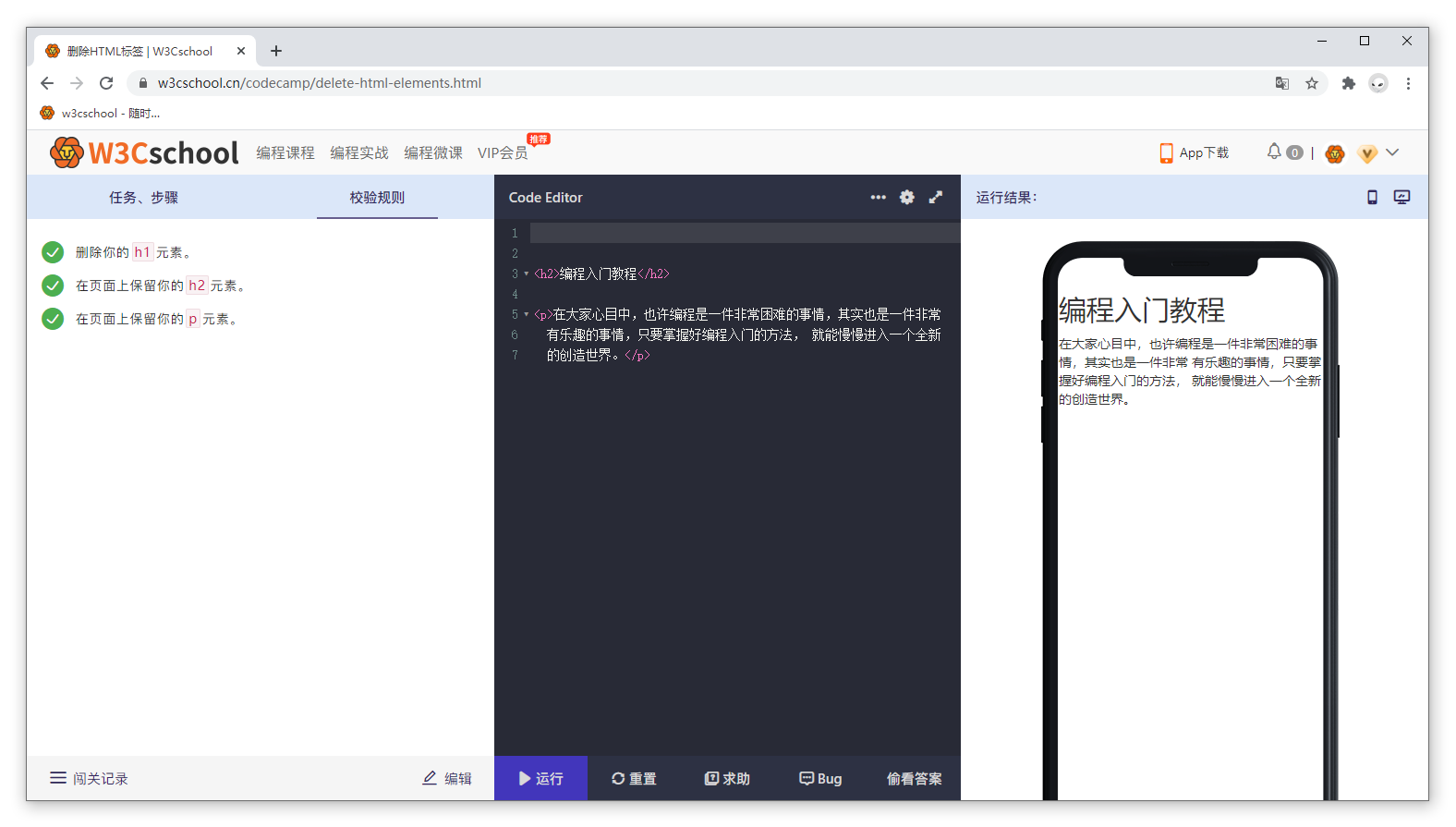Viewport: 1456px width, 827px height.
Task: Click the site security lock icon
Action: 142,83
